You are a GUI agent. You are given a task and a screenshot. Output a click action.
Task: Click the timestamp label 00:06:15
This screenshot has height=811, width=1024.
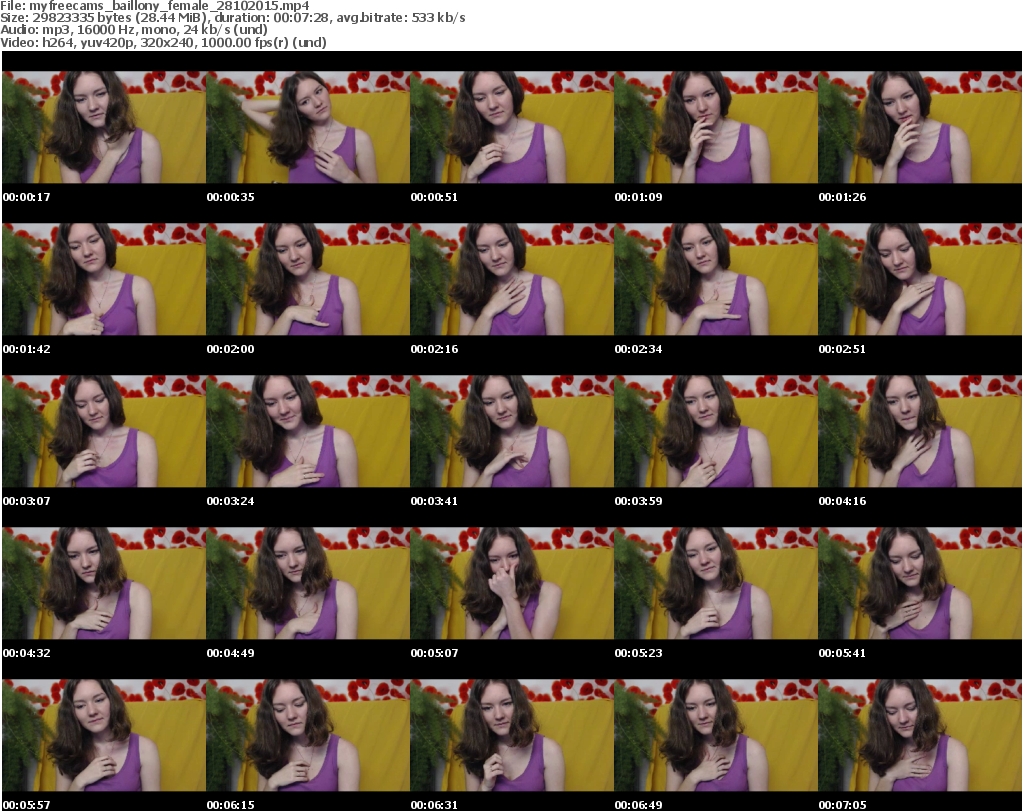point(231,805)
